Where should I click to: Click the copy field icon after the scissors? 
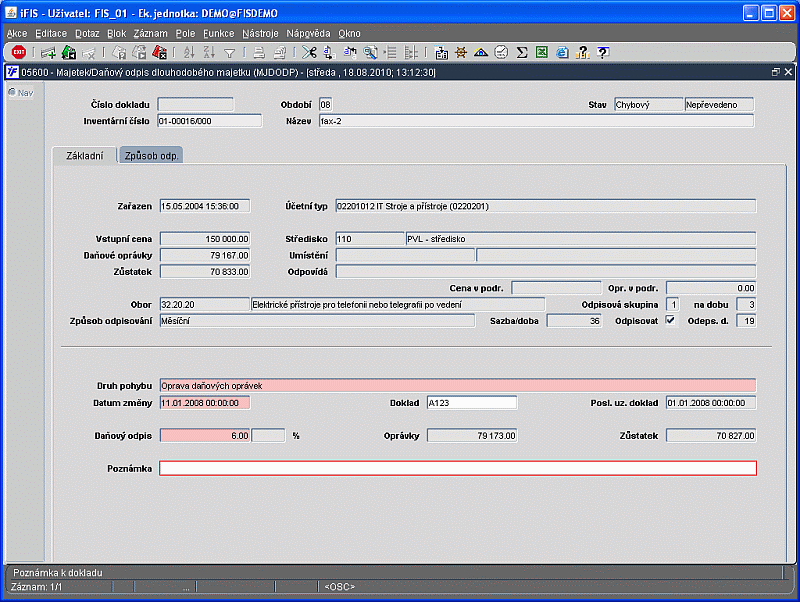(329, 52)
